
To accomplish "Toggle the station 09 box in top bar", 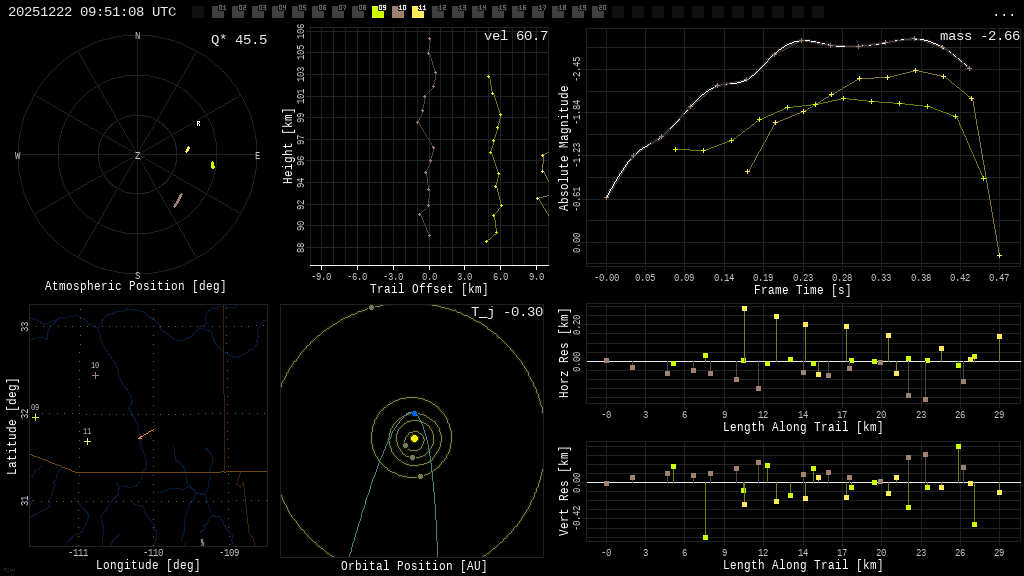I will [x=378, y=12].
